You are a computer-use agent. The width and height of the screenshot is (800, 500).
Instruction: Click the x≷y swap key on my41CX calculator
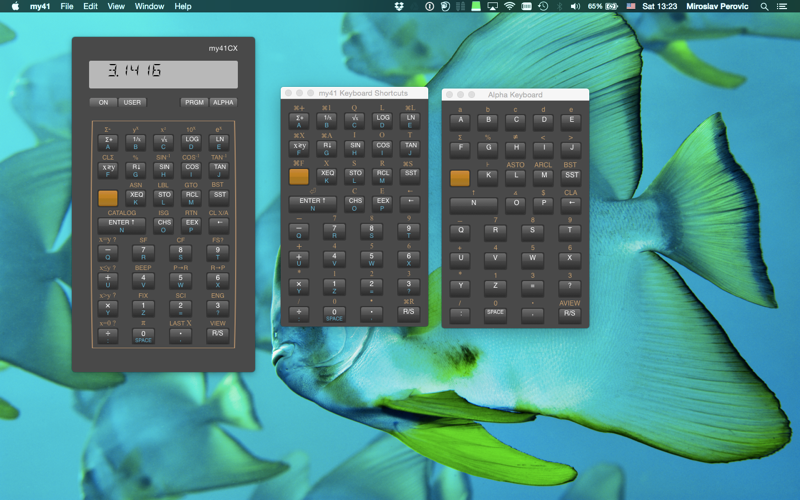pos(108,170)
